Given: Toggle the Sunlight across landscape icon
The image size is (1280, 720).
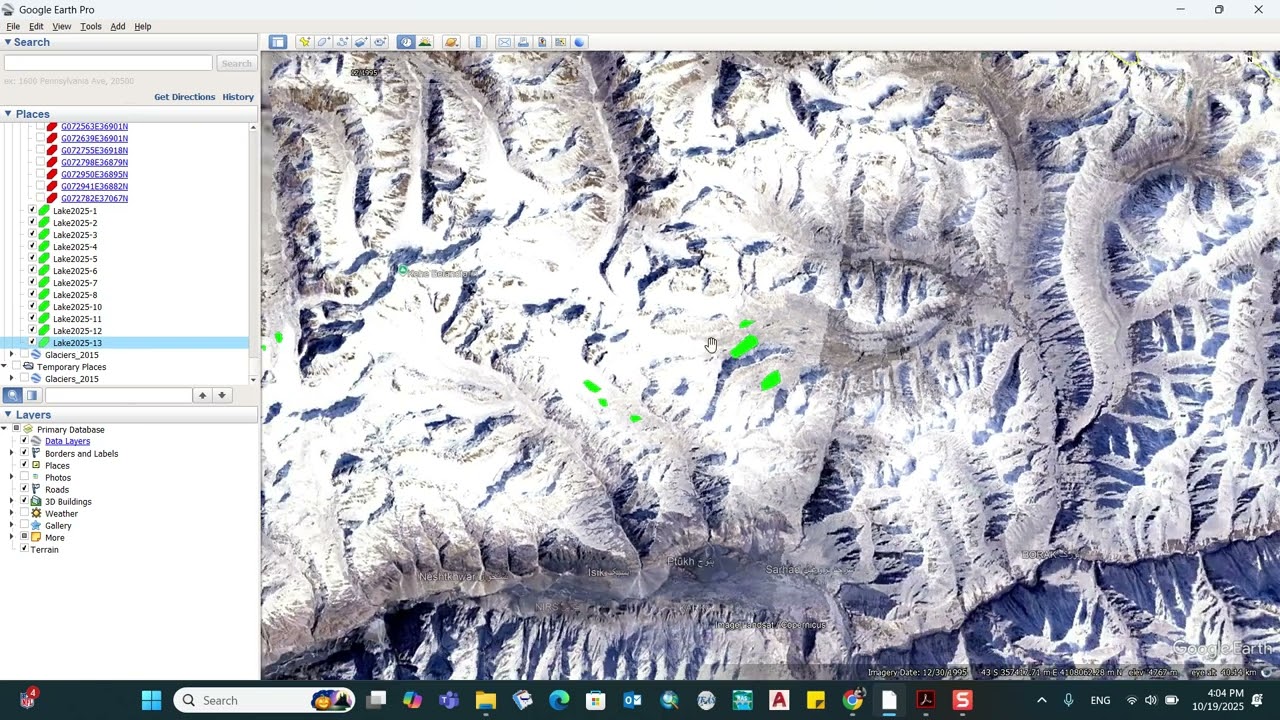Looking at the screenshot, I should (x=425, y=42).
